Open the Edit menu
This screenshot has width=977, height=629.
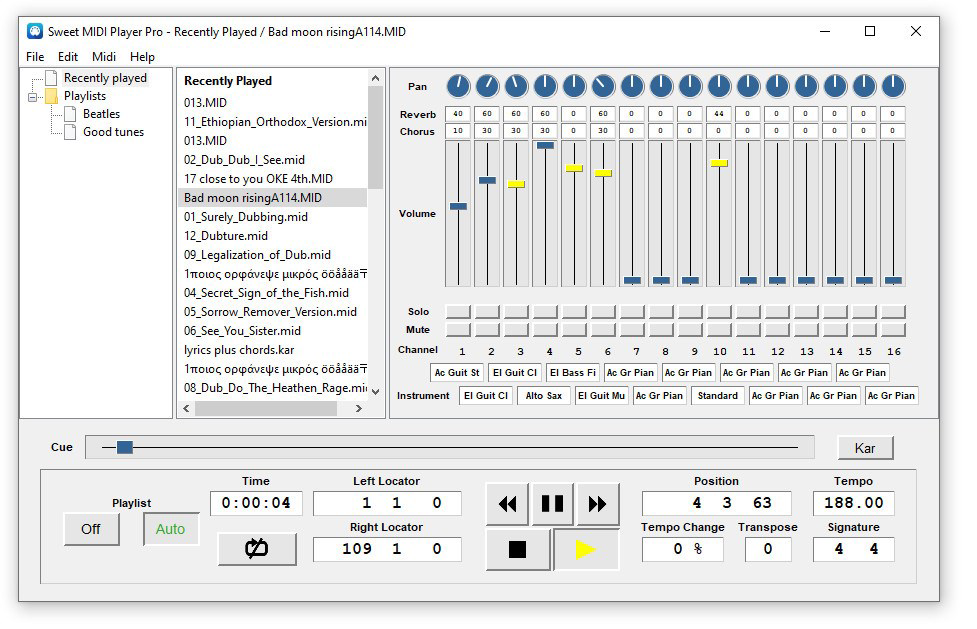click(x=67, y=57)
